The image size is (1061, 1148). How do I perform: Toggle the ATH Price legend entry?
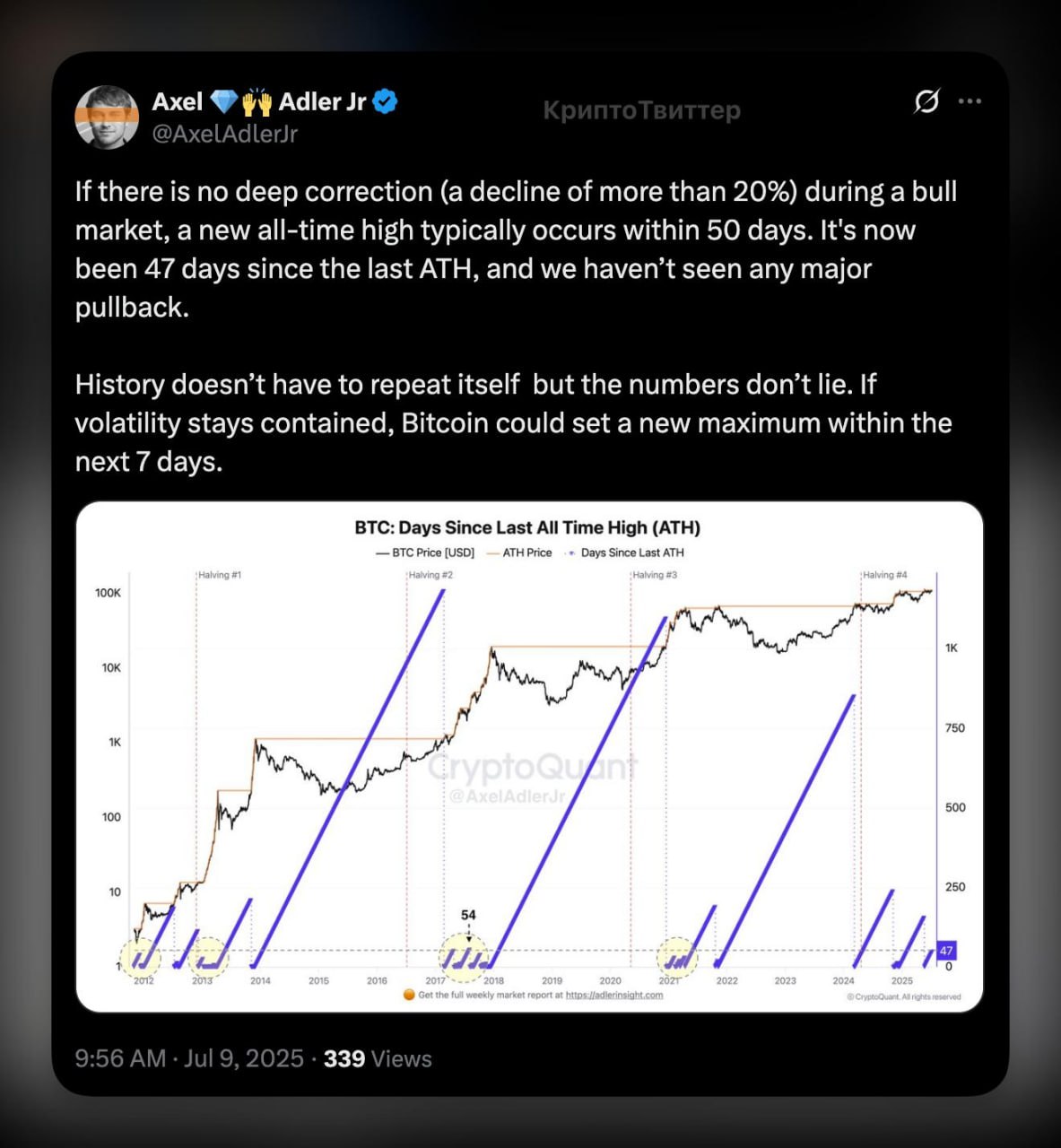518,552
